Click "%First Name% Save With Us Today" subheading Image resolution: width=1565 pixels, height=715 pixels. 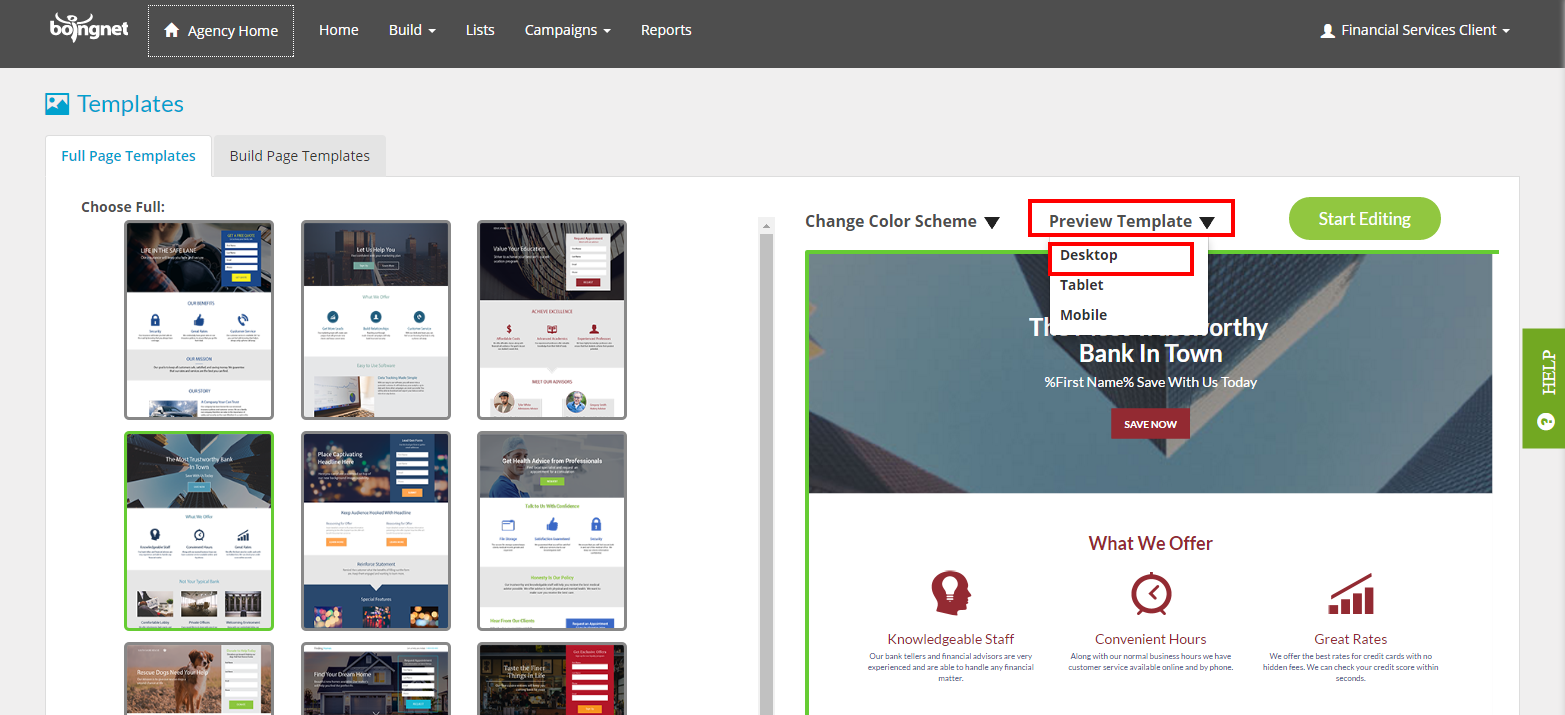pos(1150,382)
